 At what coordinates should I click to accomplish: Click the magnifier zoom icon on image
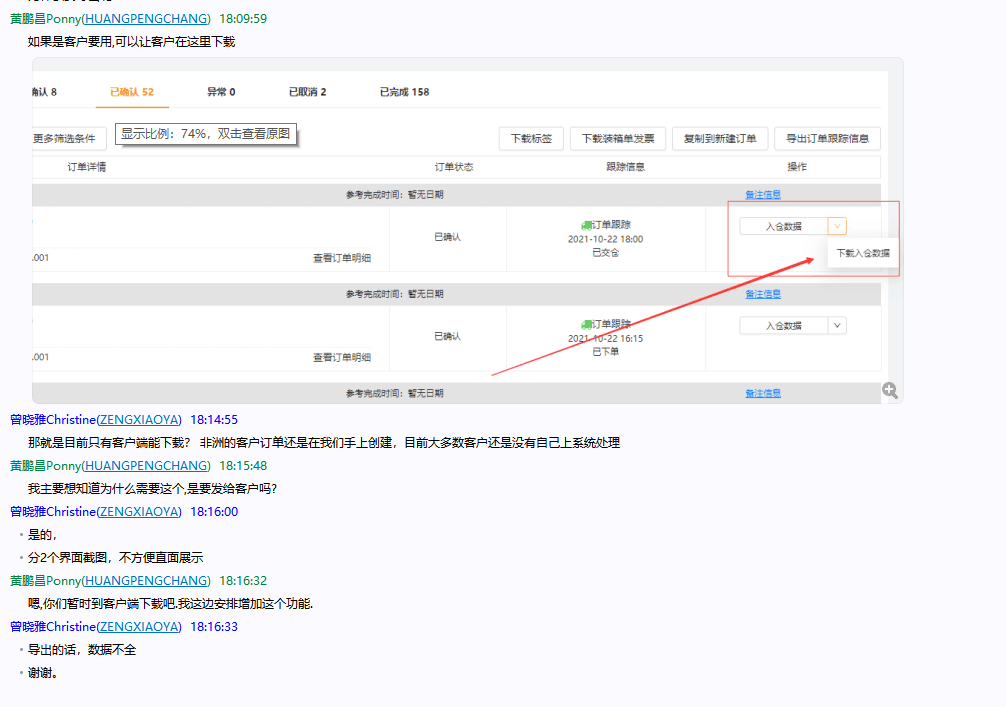click(890, 391)
